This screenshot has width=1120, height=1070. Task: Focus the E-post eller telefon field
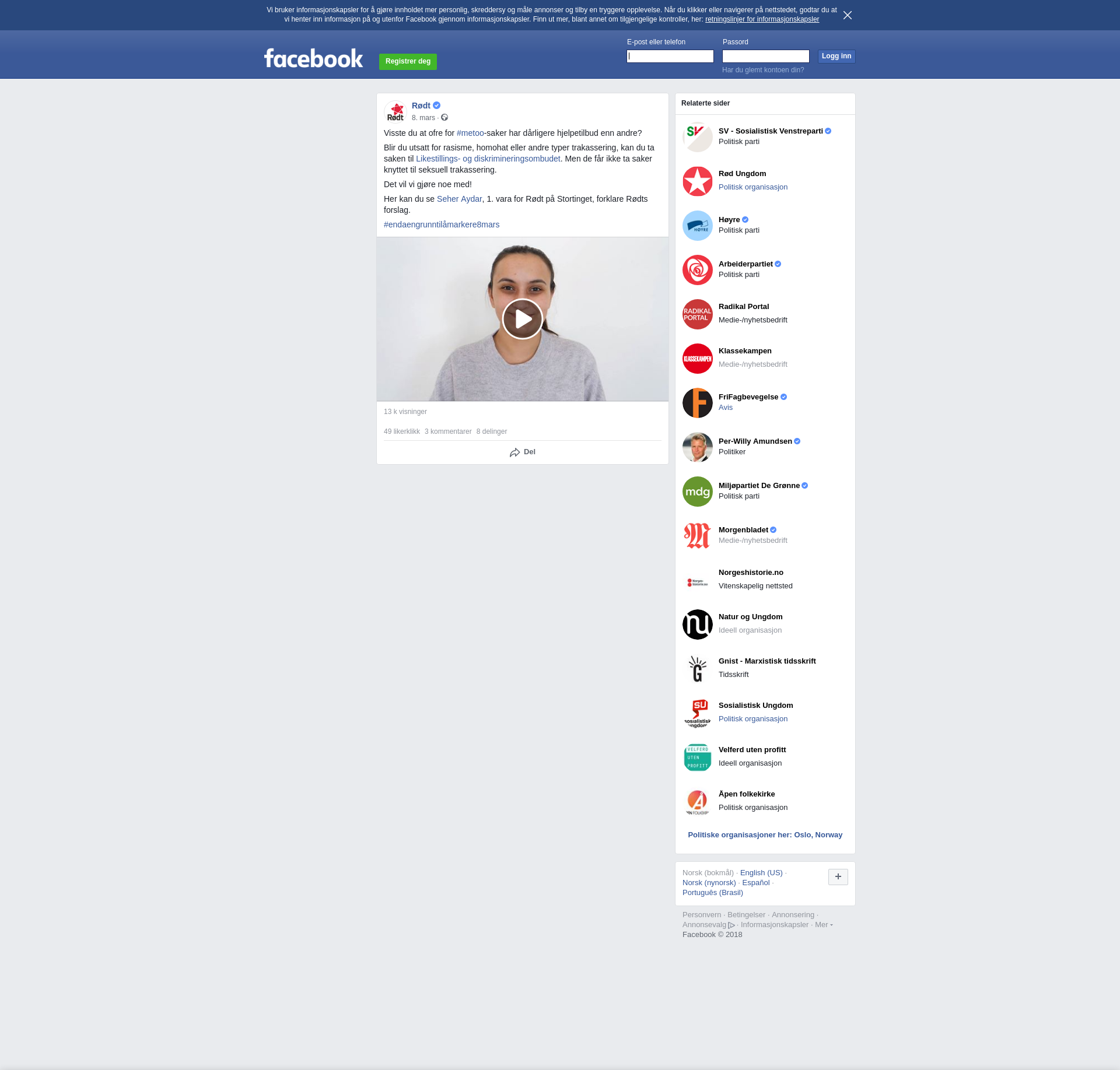tap(670, 56)
